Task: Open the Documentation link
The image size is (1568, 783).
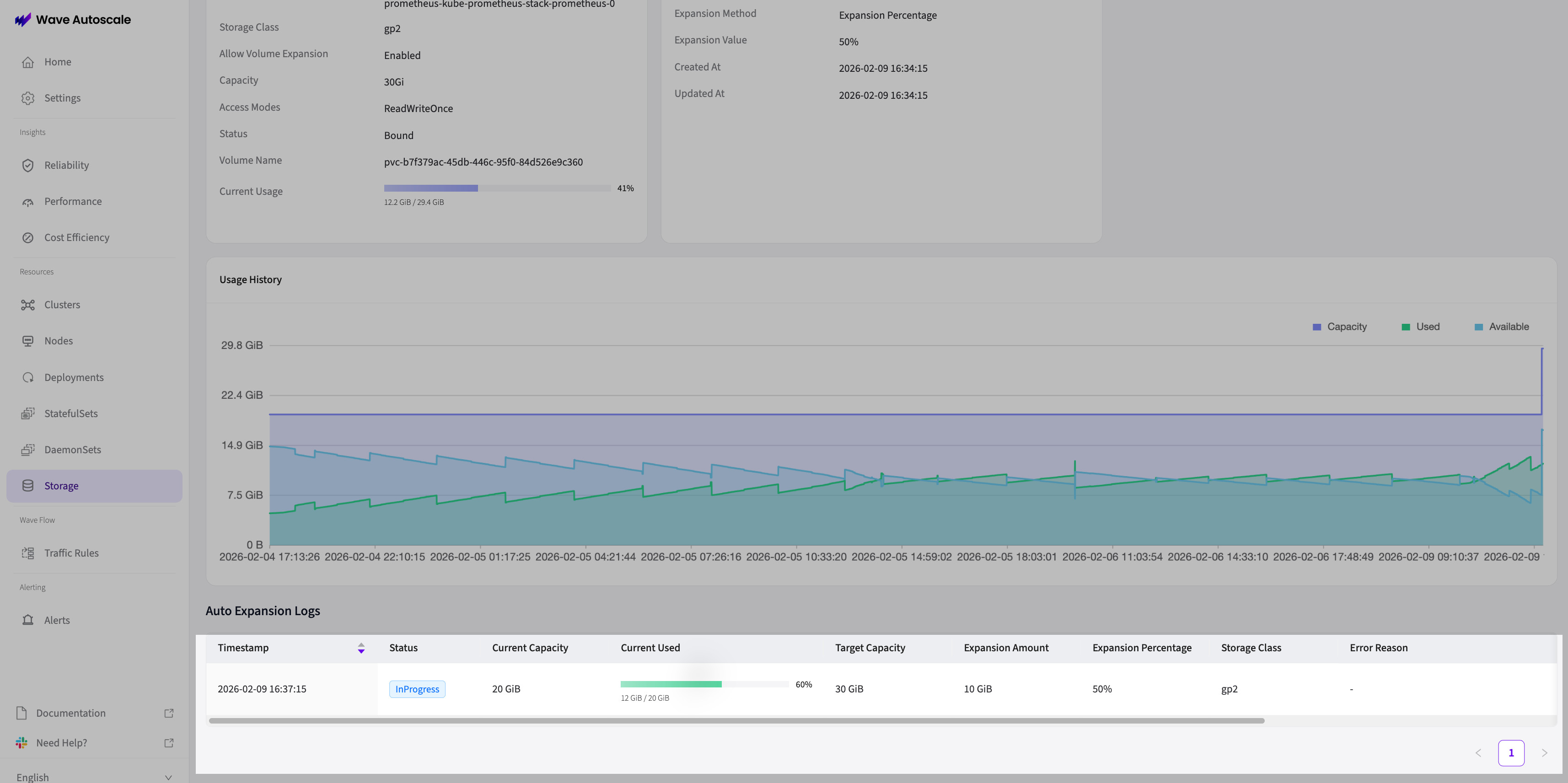Action: [x=94, y=713]
